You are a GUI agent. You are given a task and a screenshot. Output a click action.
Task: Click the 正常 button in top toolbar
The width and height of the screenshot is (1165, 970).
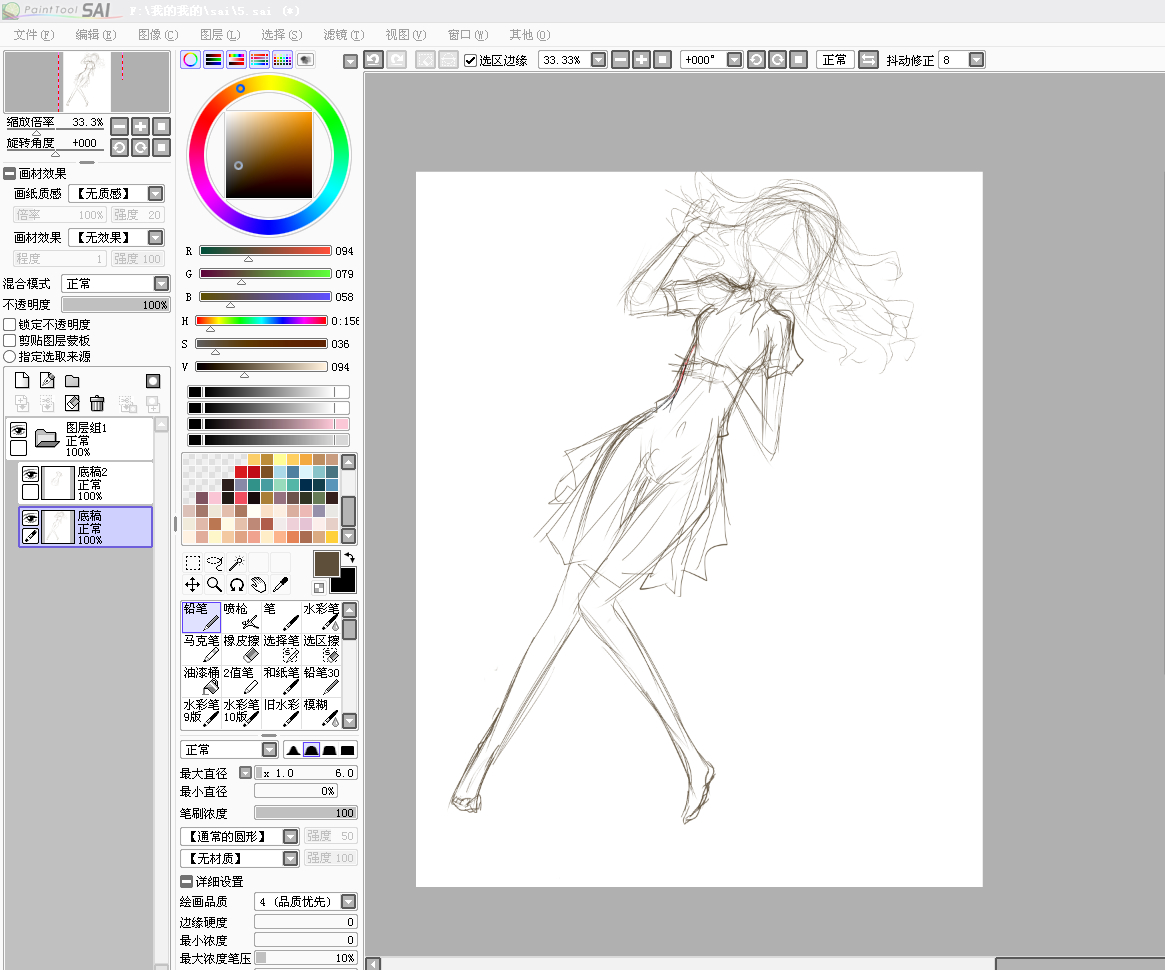point(834,60)
